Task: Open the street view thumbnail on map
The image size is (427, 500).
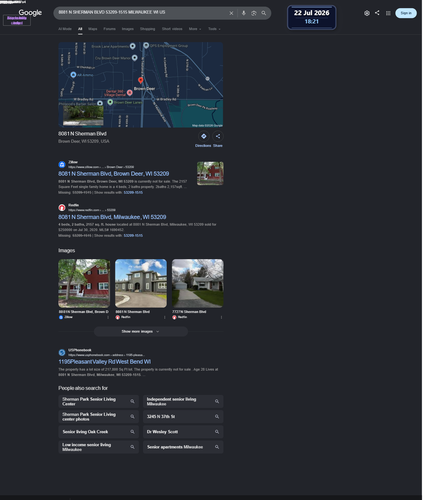Action: 83,115
